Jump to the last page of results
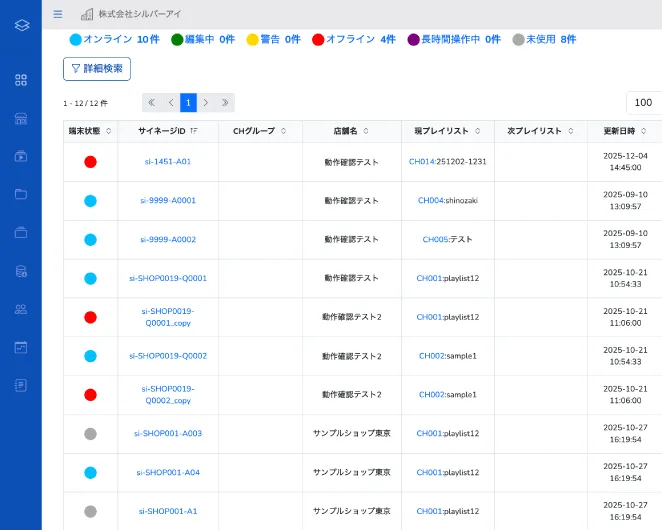The image size is (662, 530). click(x=225, y=102)
